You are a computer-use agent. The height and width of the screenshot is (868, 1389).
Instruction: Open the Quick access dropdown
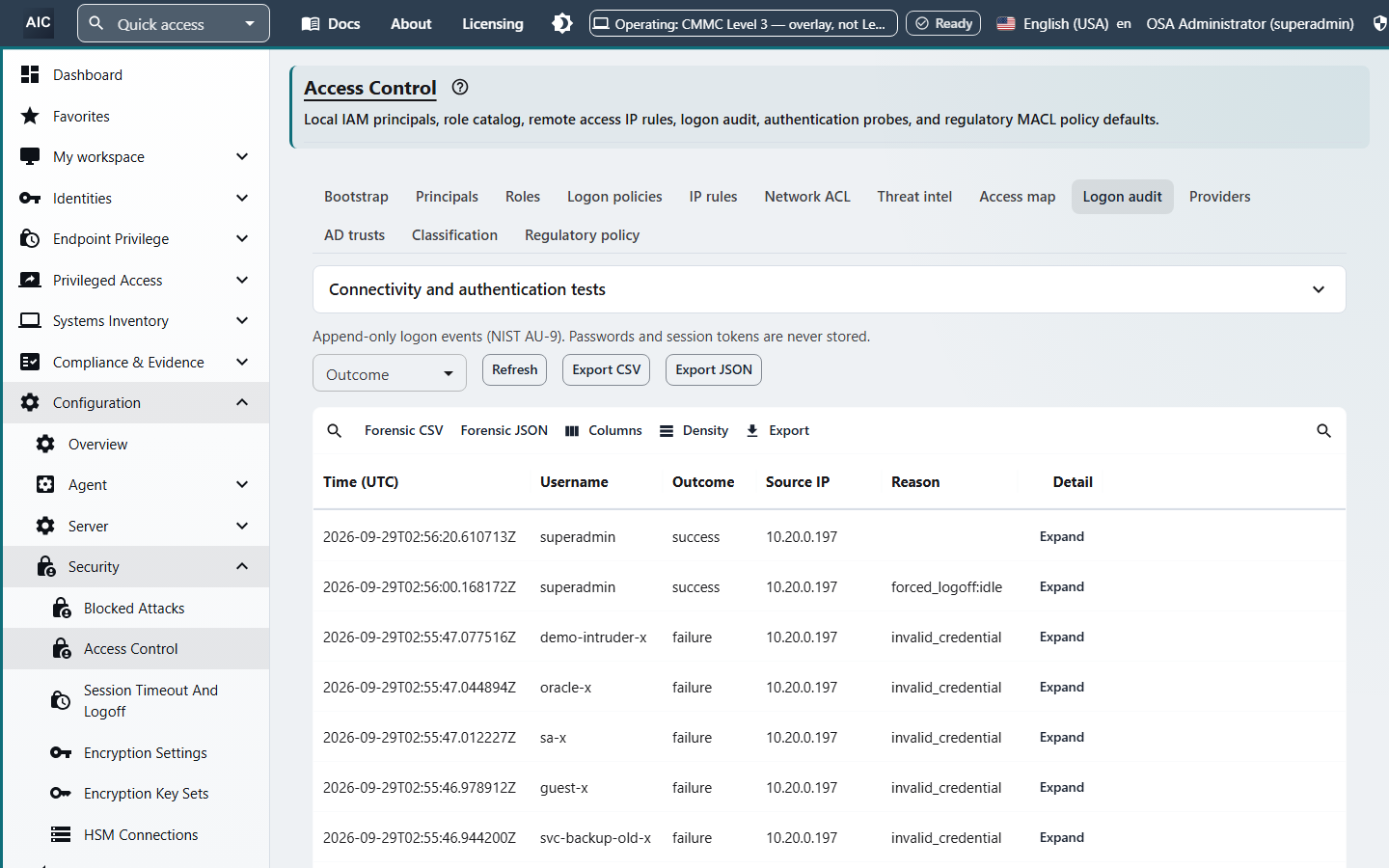point(174,23)
